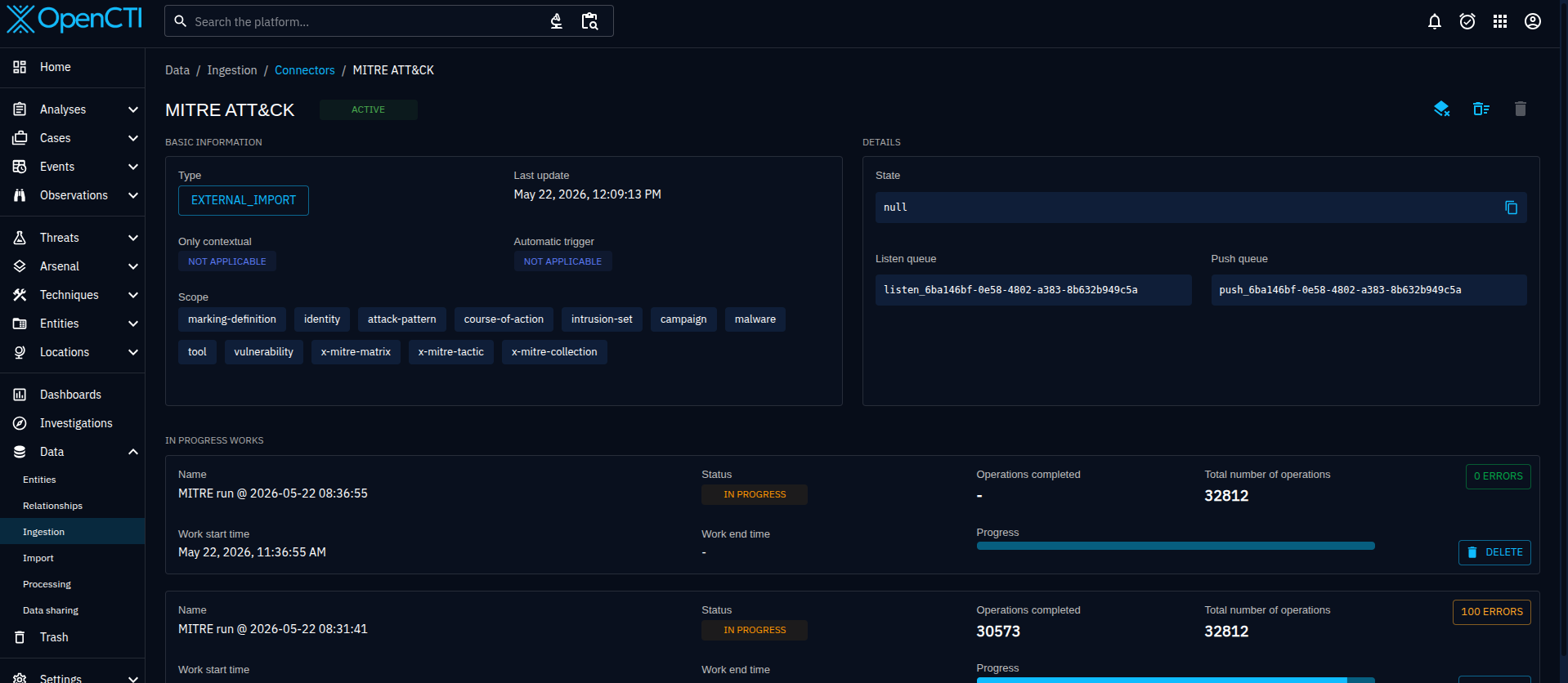The width and height of the screenshot is (1568, 683).
Task: Click the malware scope chip
Action: (x=755, y=319)
